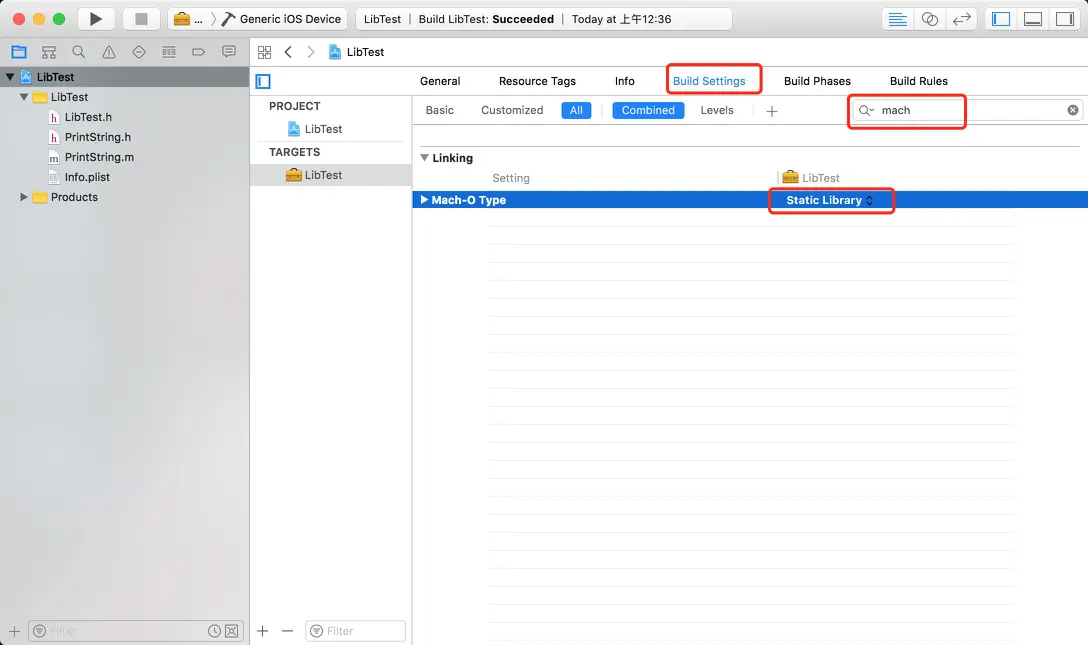Open the Breakpoint navigator
The width and height of the screenshot is (1088, 645).
click(x=198, y=52)
